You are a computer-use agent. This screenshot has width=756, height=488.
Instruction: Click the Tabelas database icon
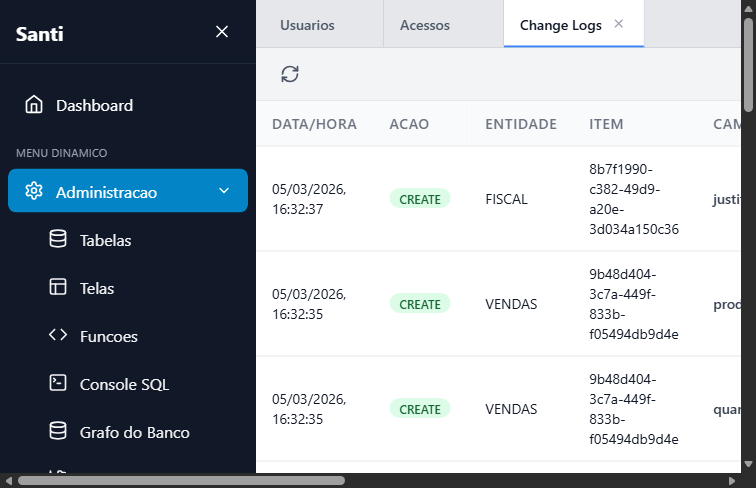click(x=58, y=239)
